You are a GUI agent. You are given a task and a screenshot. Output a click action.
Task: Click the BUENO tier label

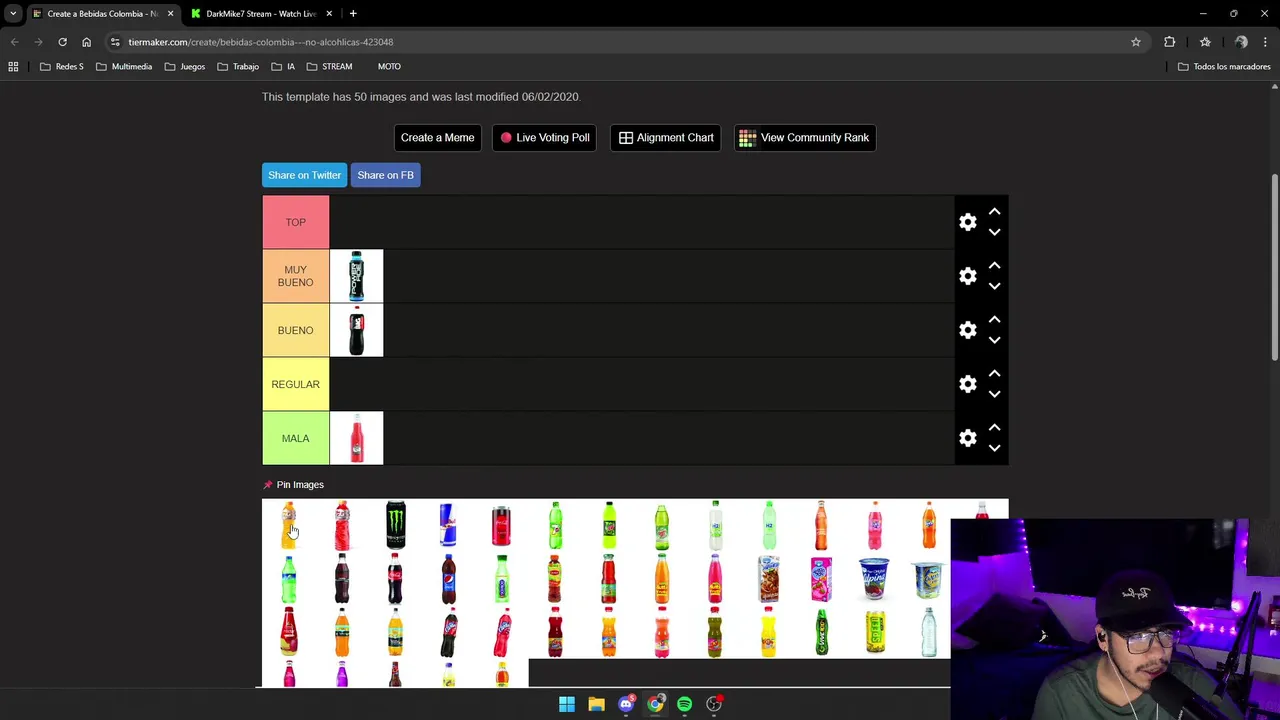click(x=295, y=330)
